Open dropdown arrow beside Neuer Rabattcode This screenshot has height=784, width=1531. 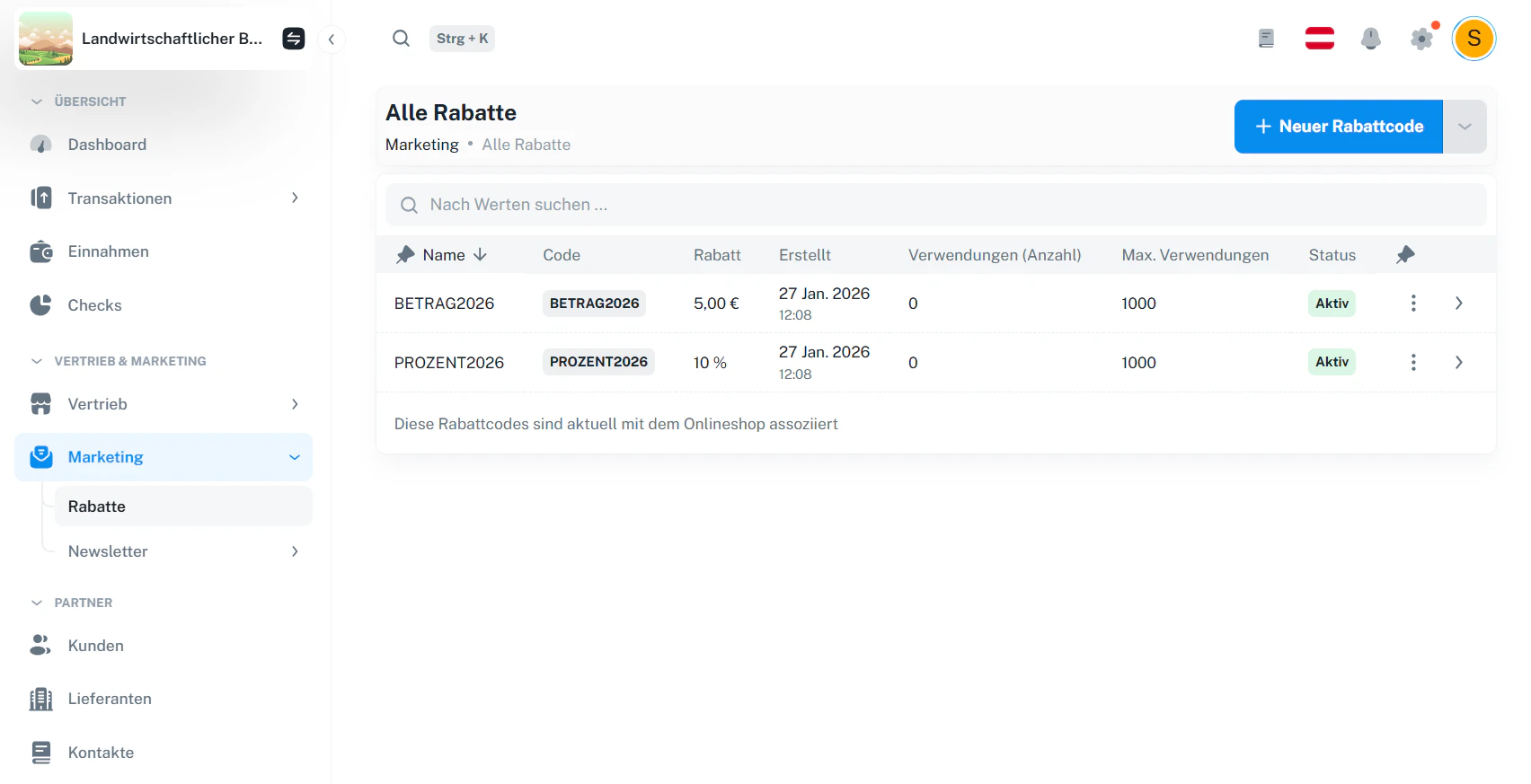(1465, 127)
